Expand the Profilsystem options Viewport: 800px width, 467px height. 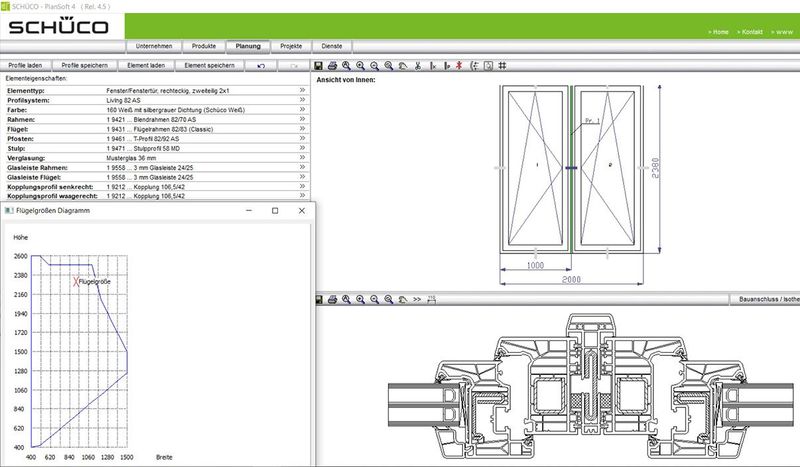302,100
